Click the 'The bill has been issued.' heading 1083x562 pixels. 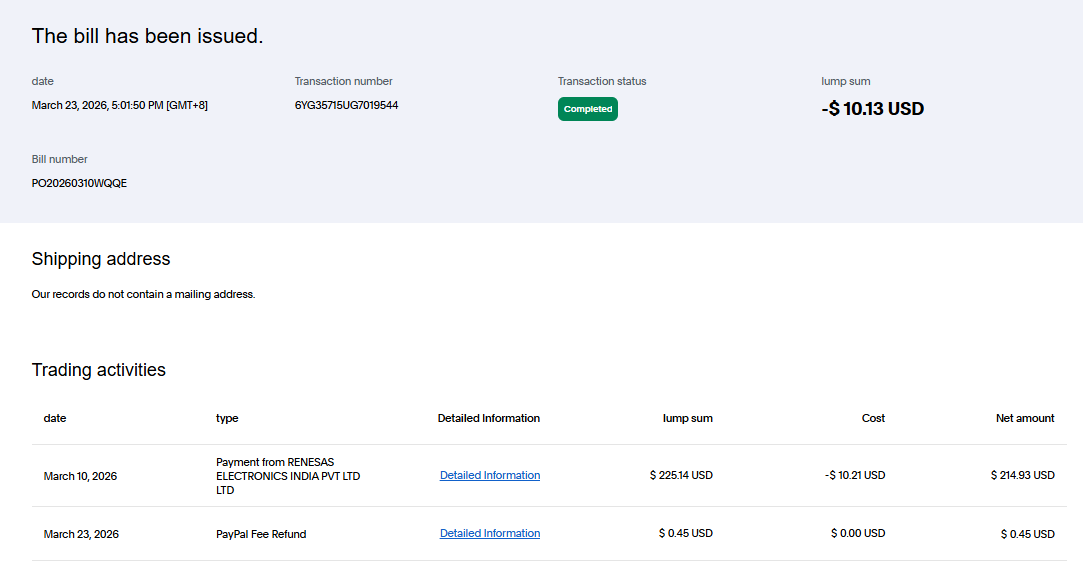point(147,36)
